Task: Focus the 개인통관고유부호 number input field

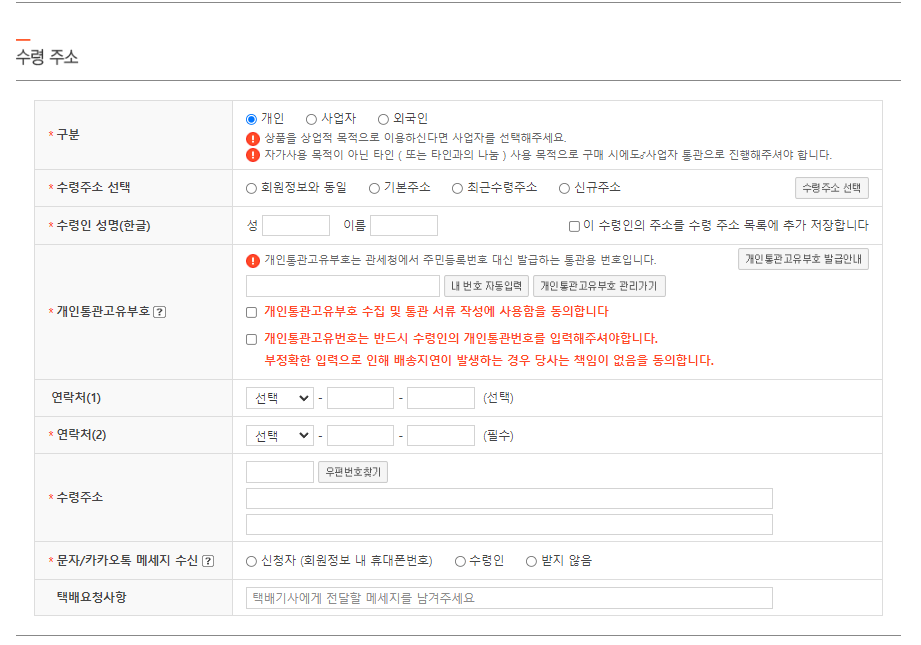Action: click(x=342, y=286)
